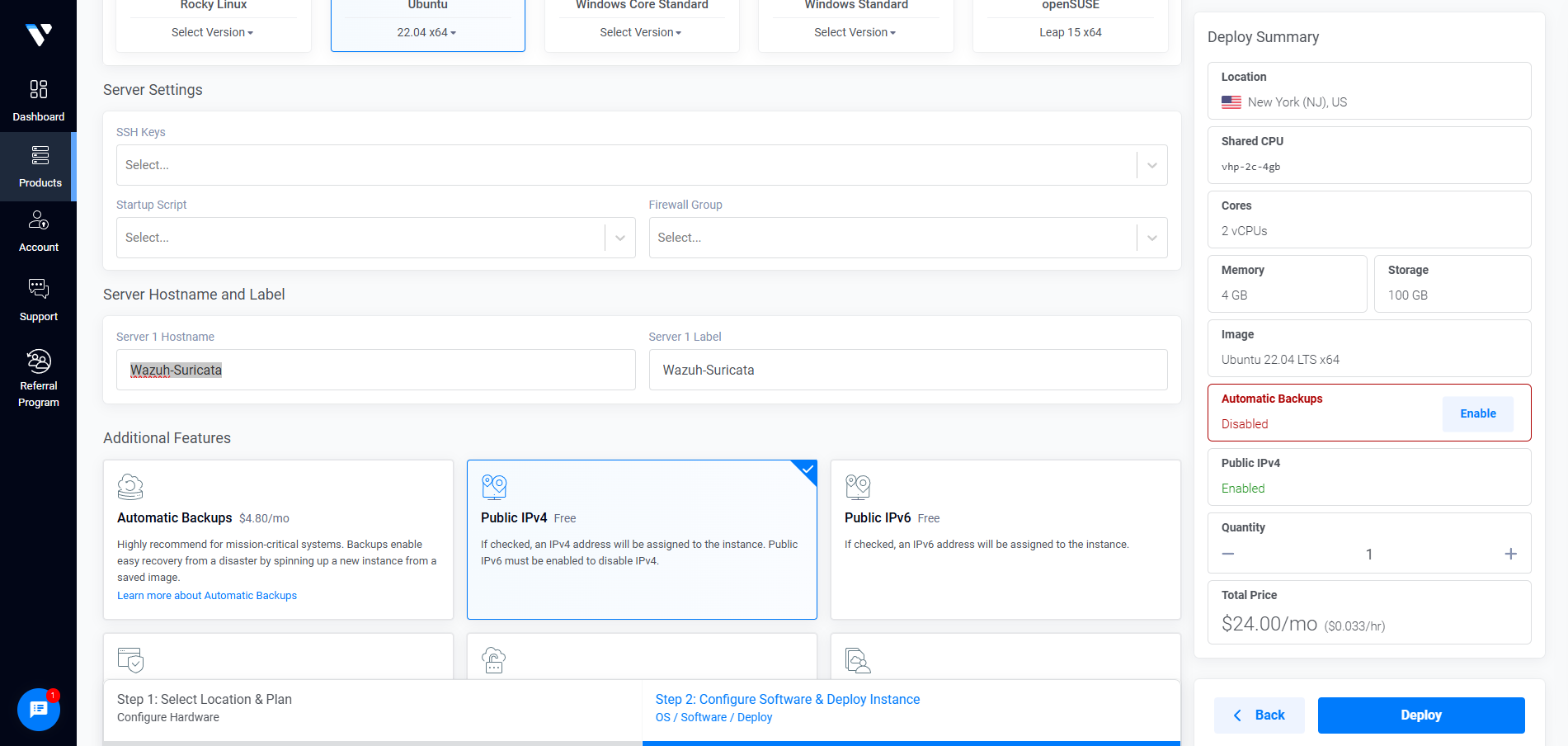The width and height of the screenshot is (1568, 746).
Task: Click the Server 1 Hostname field
Action: click(375, 370)
